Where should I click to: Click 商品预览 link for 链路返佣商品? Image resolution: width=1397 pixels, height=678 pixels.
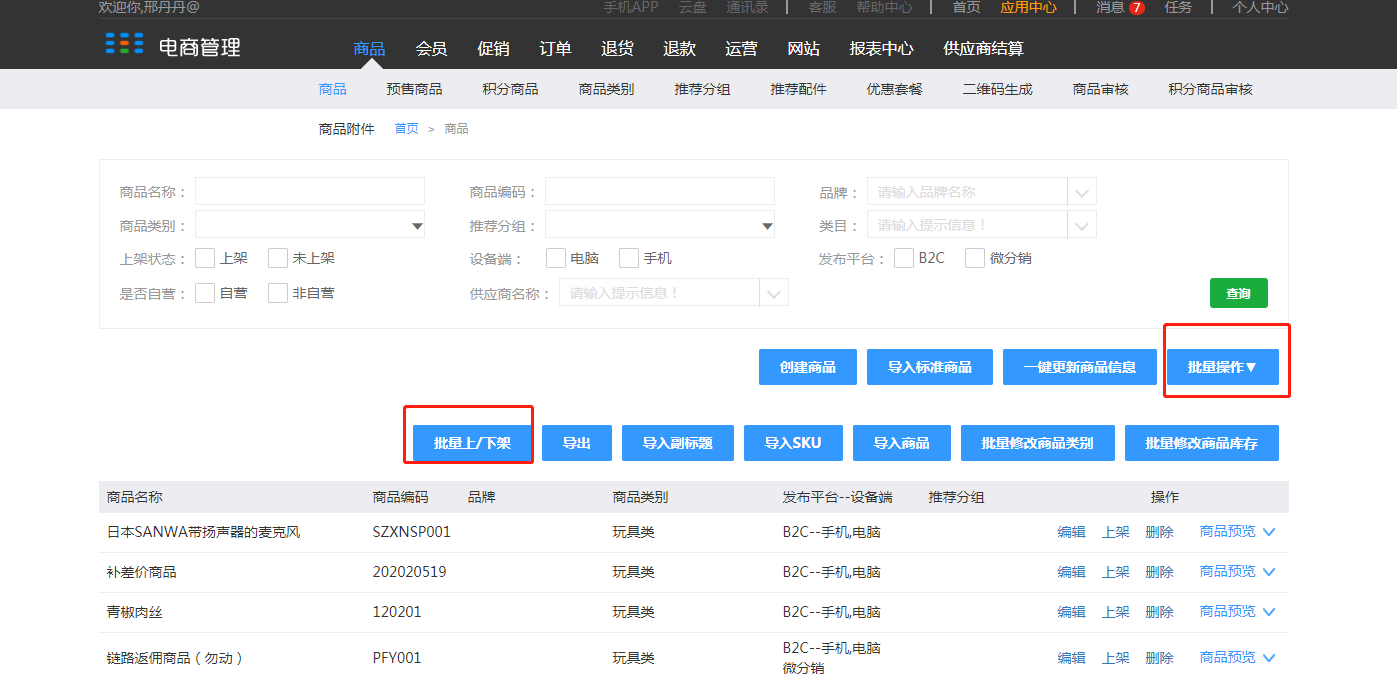click(1227, 658)
